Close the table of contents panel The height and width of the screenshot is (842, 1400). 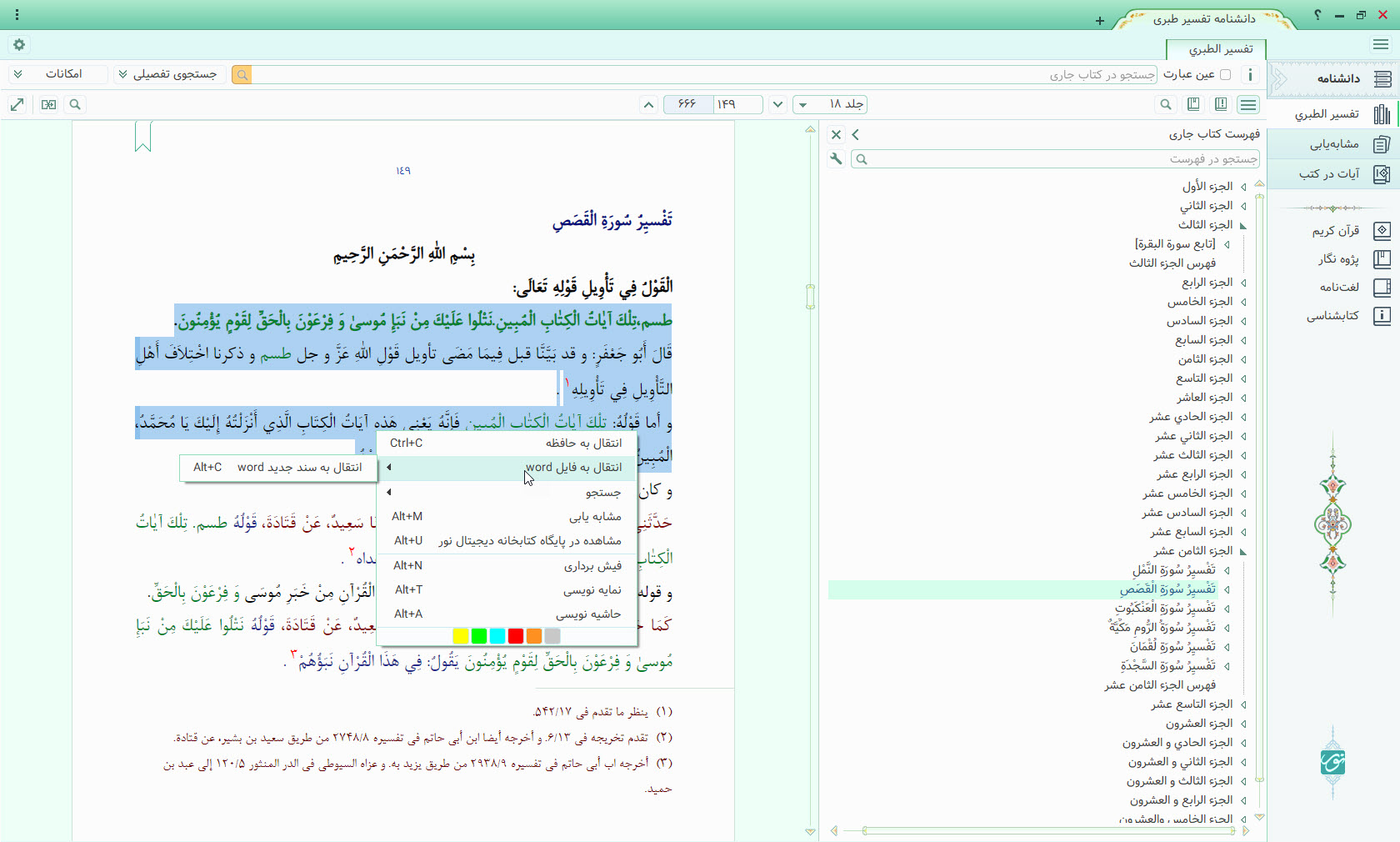[837, 134]
